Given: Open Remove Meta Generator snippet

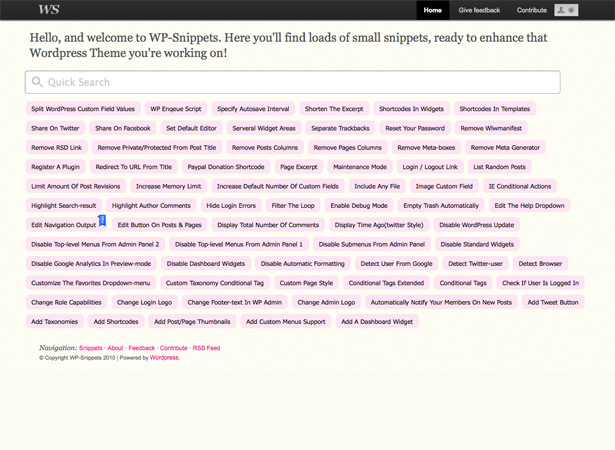Looking at the screenshot, I should [505, 147].
